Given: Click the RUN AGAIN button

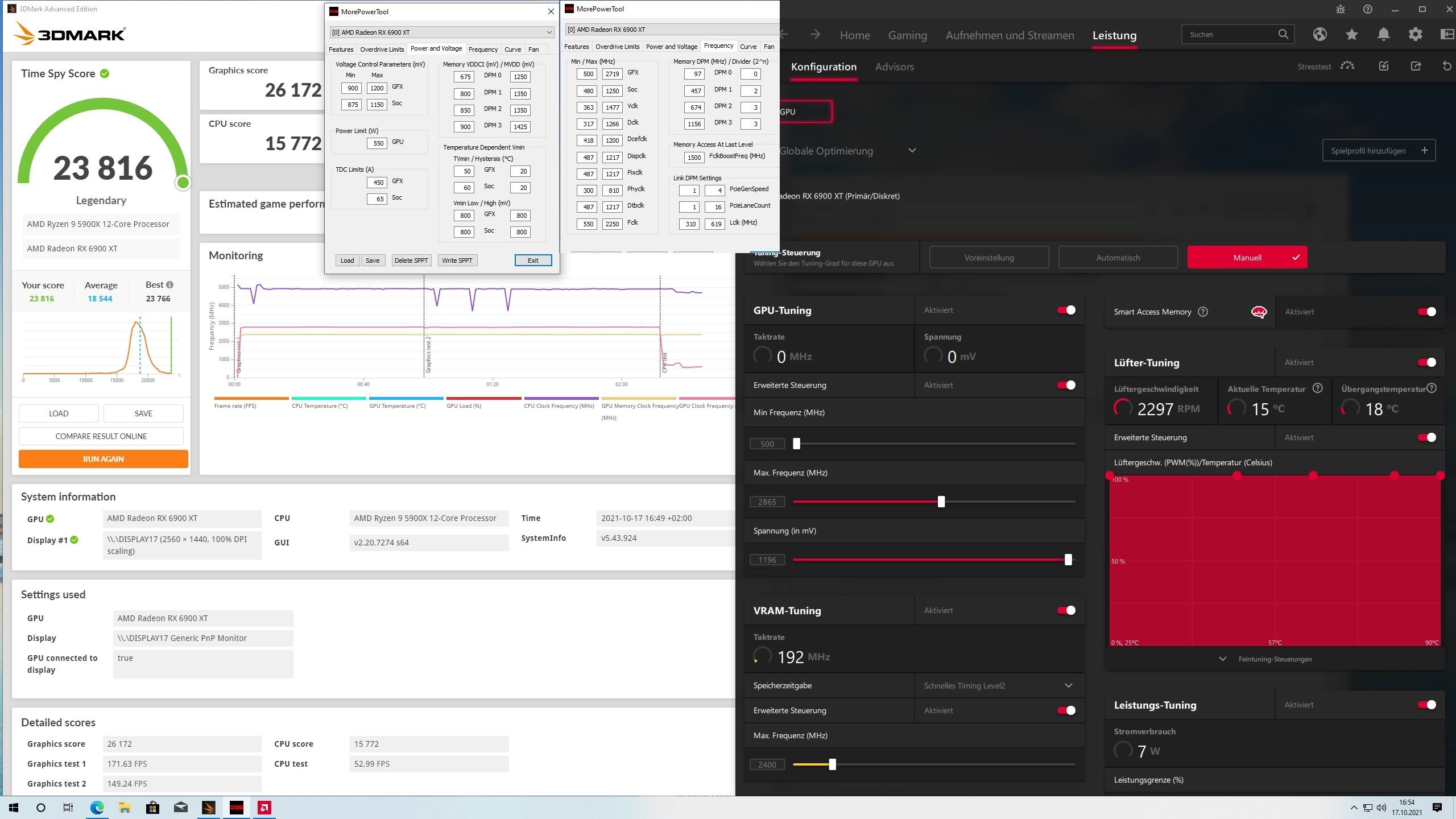Looking at the screenshot, I should (103, 459).
